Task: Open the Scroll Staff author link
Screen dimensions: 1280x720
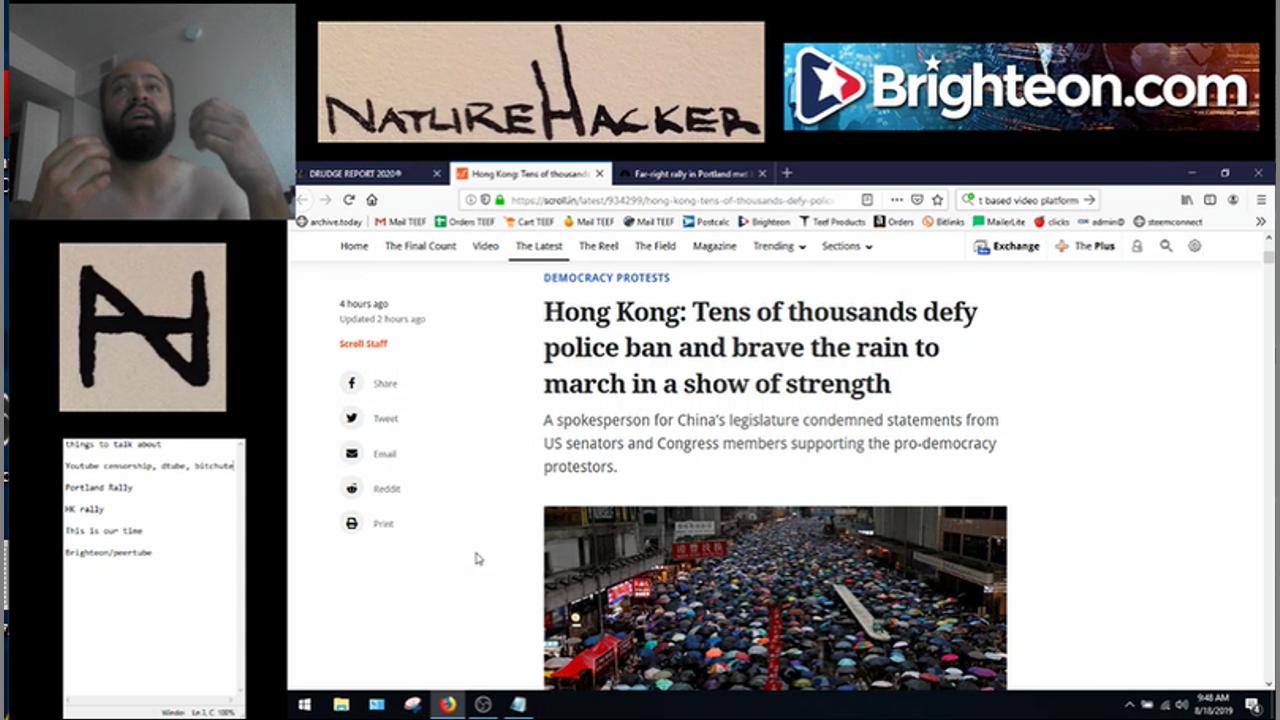Action: coord(363,344)
